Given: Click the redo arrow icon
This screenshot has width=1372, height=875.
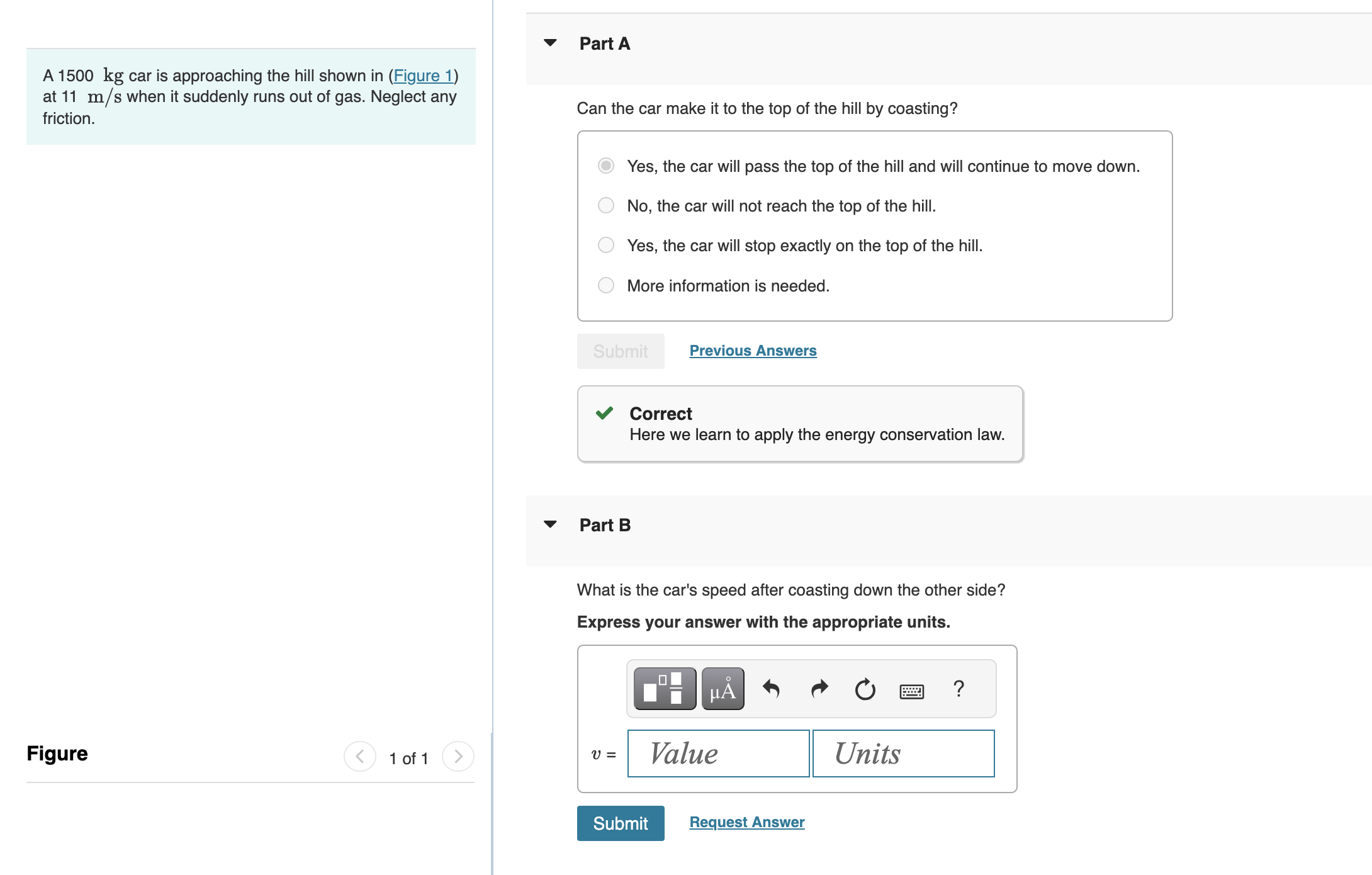Looking at the screenshot, I should click(819, 689).
